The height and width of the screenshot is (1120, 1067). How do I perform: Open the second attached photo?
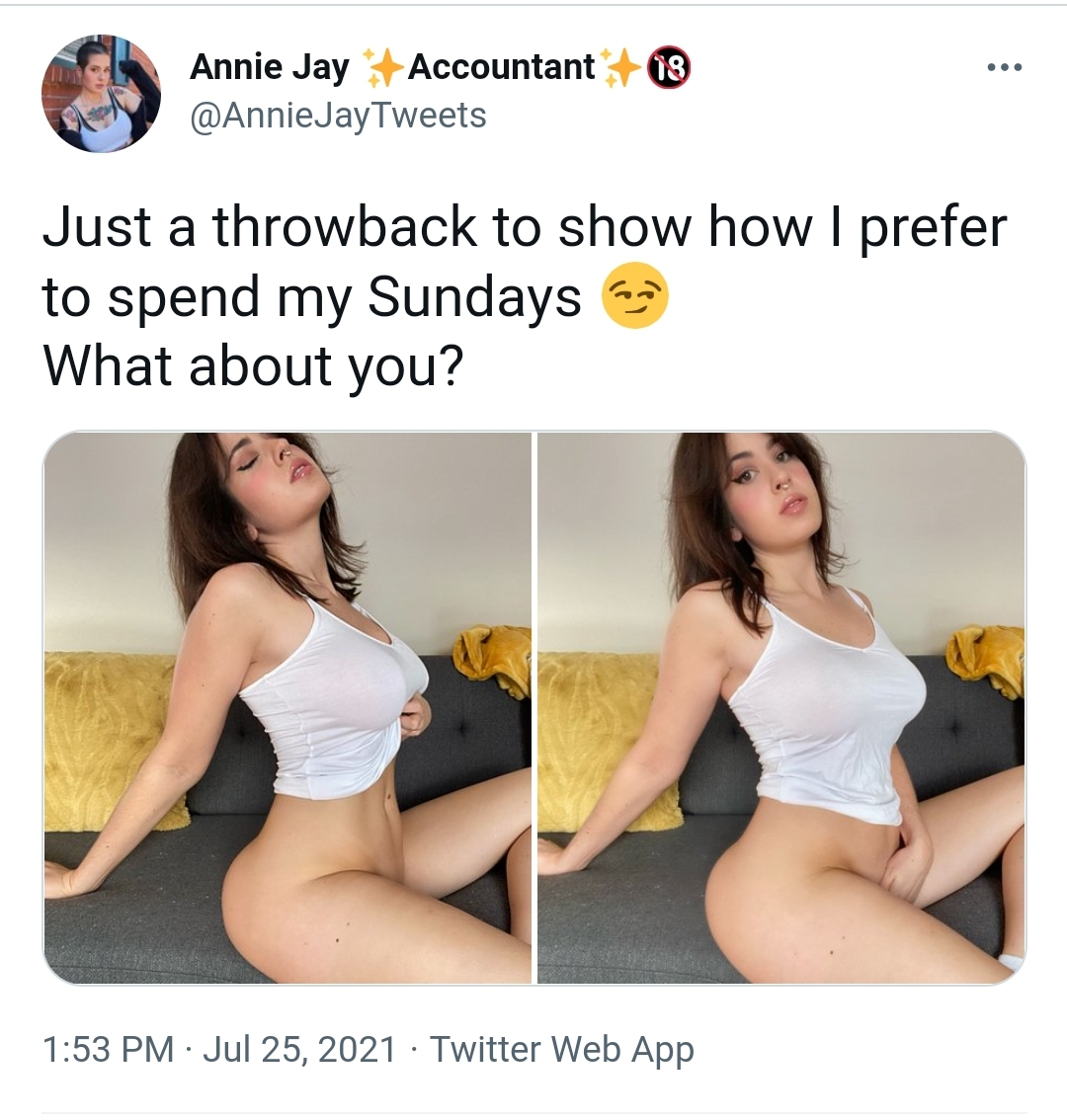pos(781,707)
